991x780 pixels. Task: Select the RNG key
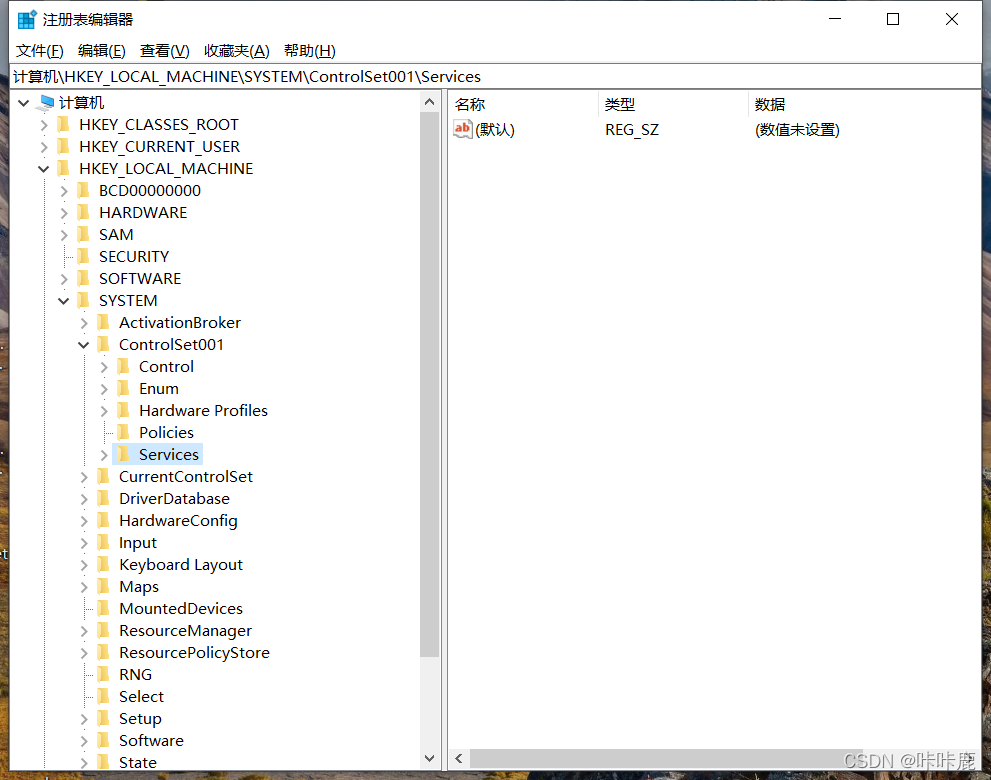pyautogui.click(x=135, y=674)
